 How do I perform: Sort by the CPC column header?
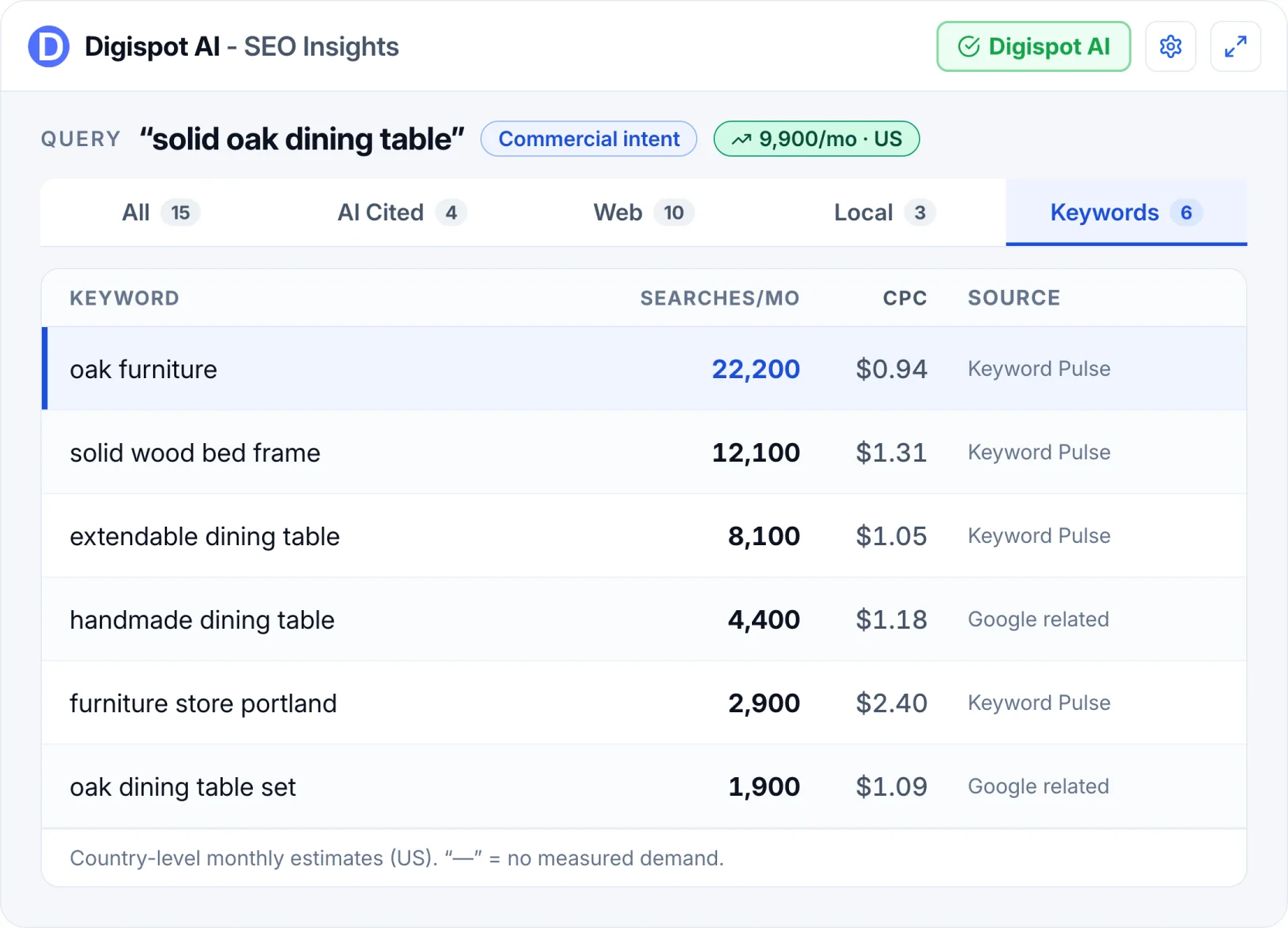point(905,299)
